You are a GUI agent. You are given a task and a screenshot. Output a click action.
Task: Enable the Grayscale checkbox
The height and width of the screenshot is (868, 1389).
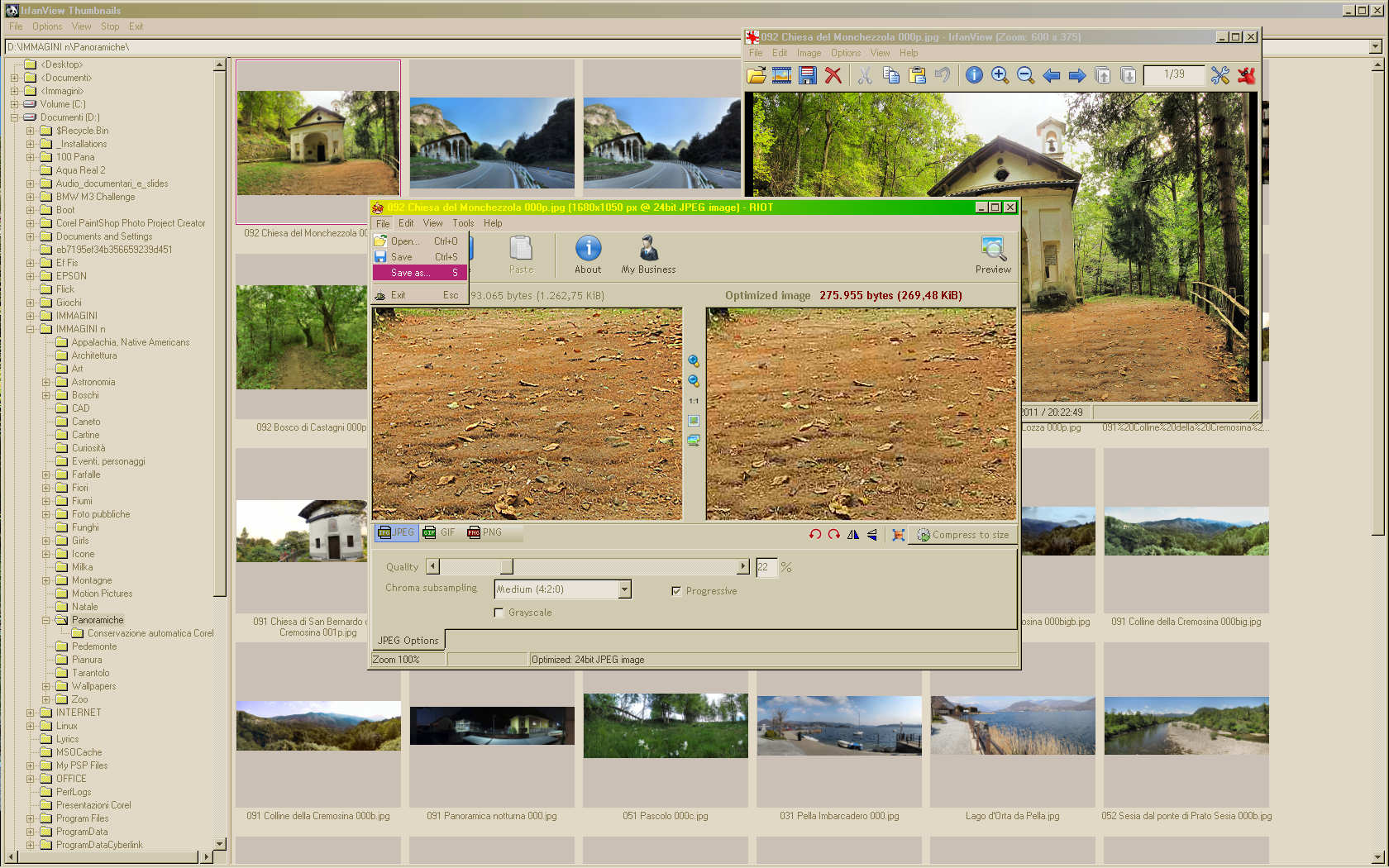point(499,613)
